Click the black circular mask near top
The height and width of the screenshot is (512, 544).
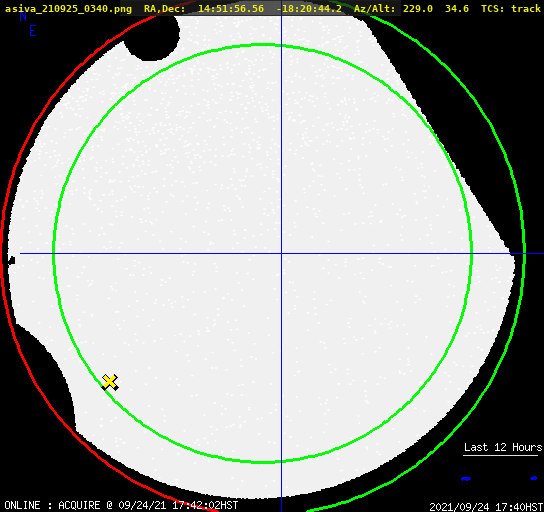pos(152,36)
